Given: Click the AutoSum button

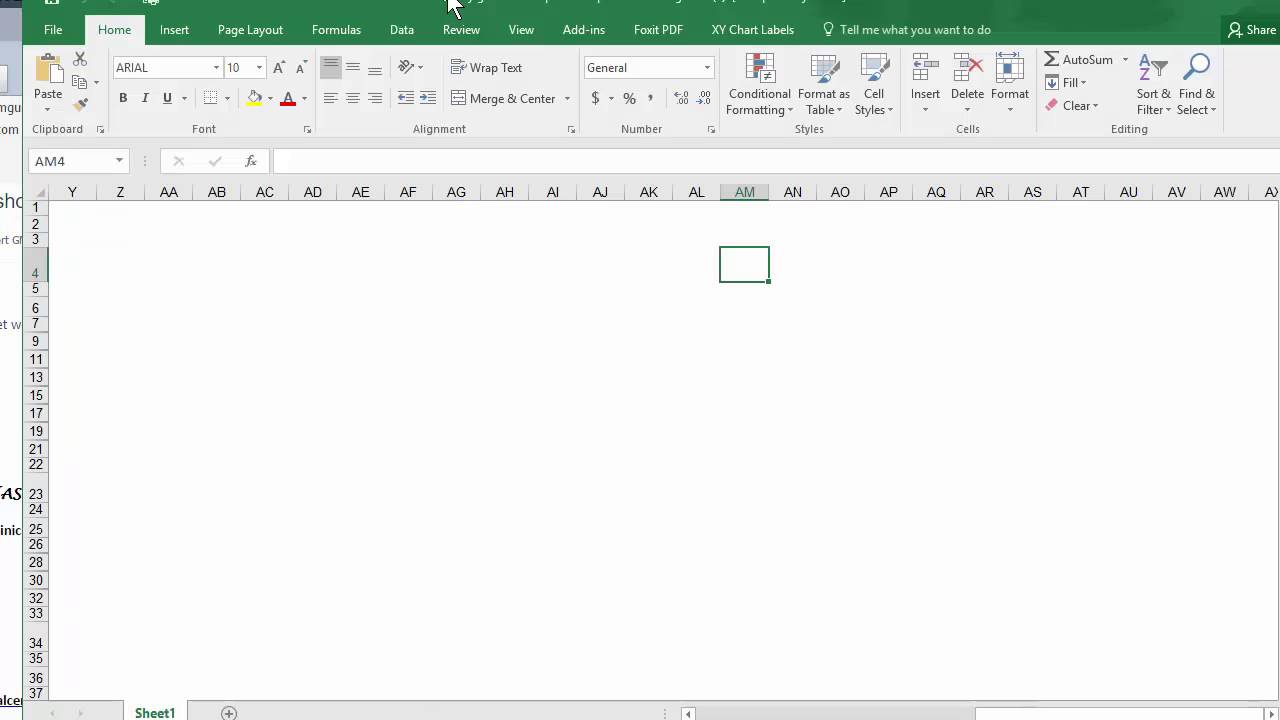Looking at the screenshot, I should pyautogui.click(x=1079, y=60).
